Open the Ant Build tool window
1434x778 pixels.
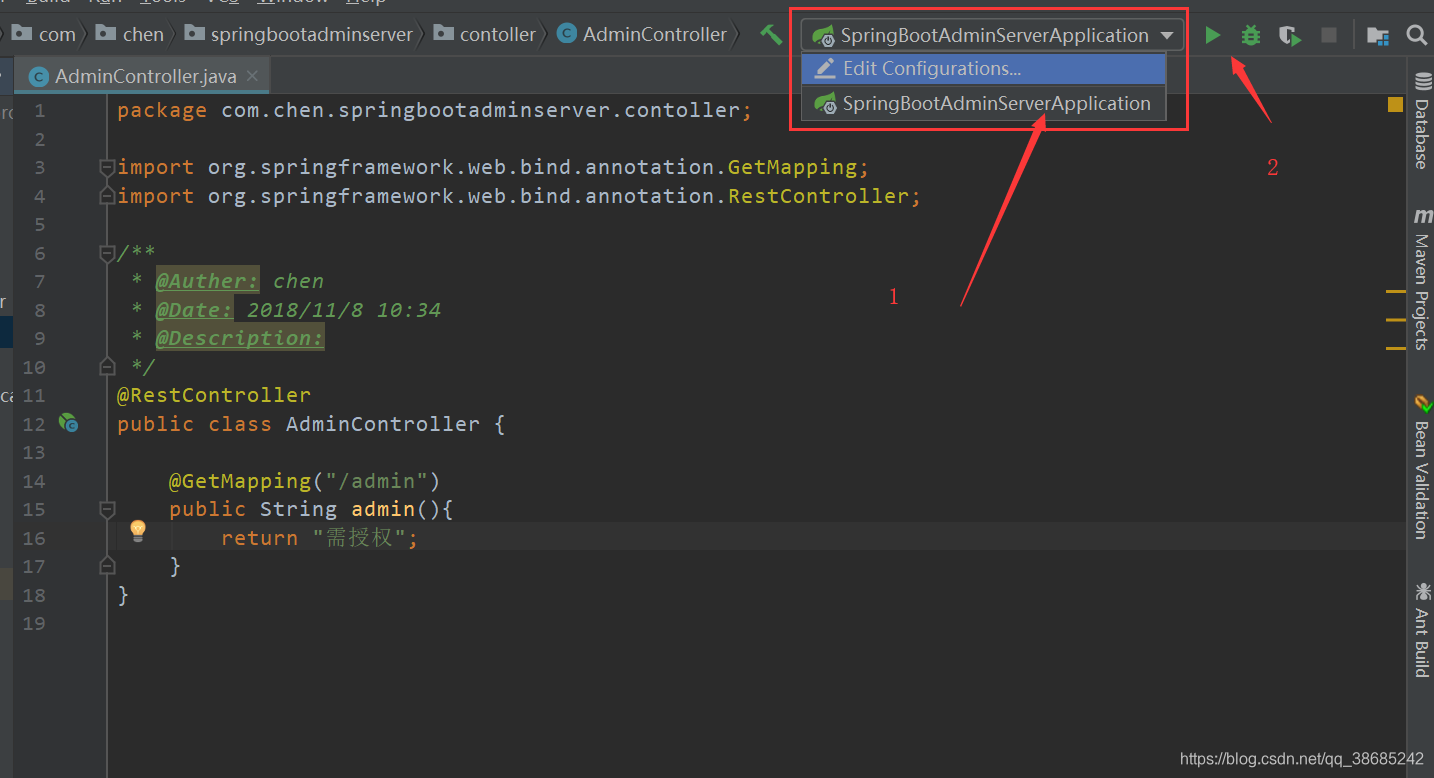click(1421, 632)
